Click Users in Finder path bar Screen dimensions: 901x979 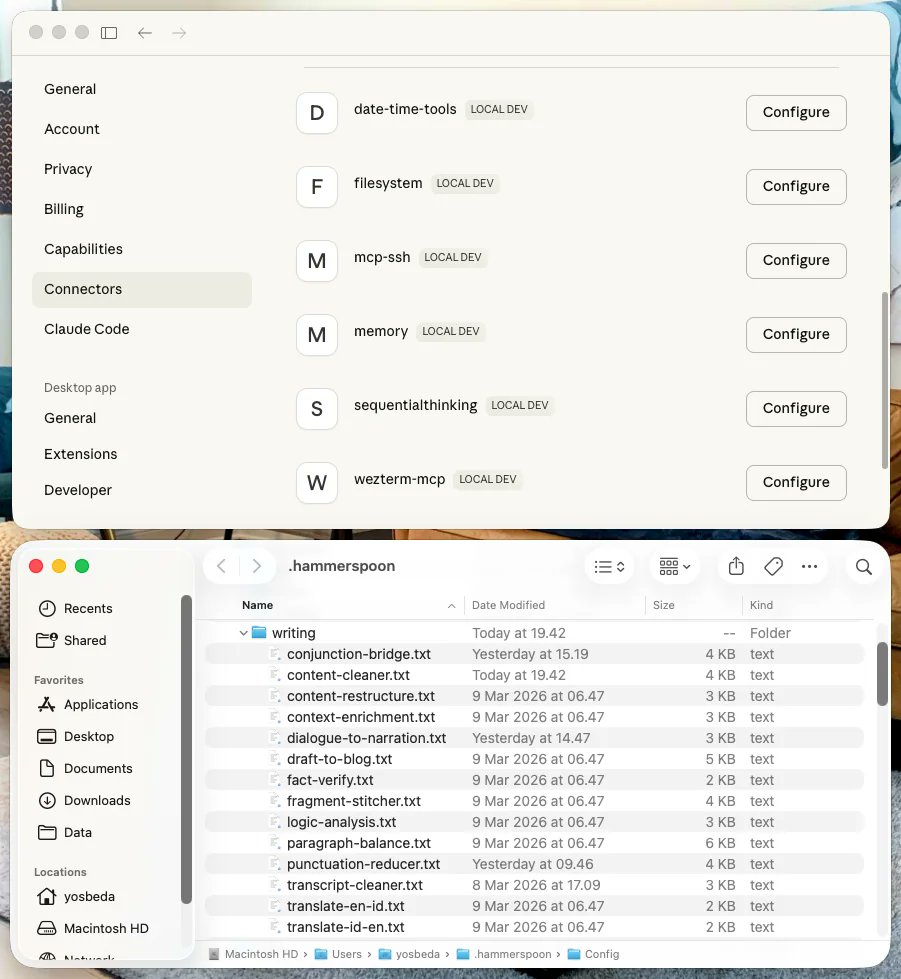tap(338, 954)
